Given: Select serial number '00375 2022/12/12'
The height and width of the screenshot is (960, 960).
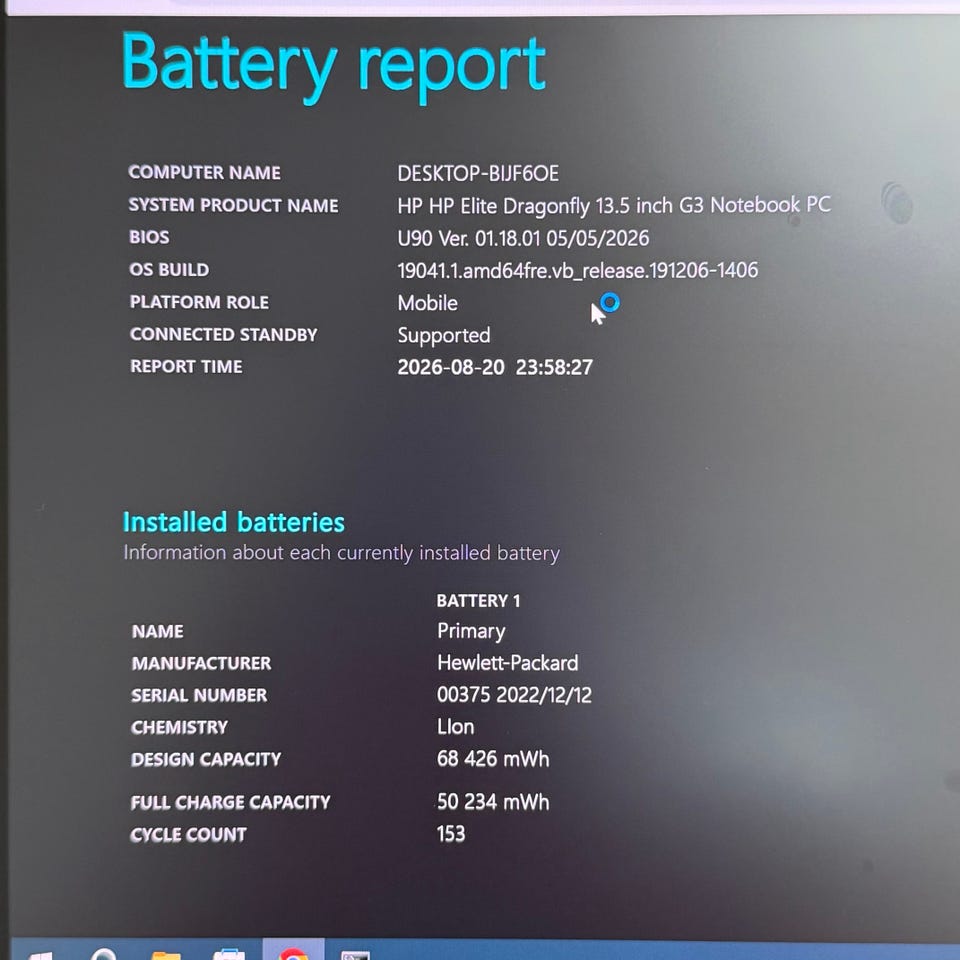Looking at the screenshot, I should coord(514,695).
